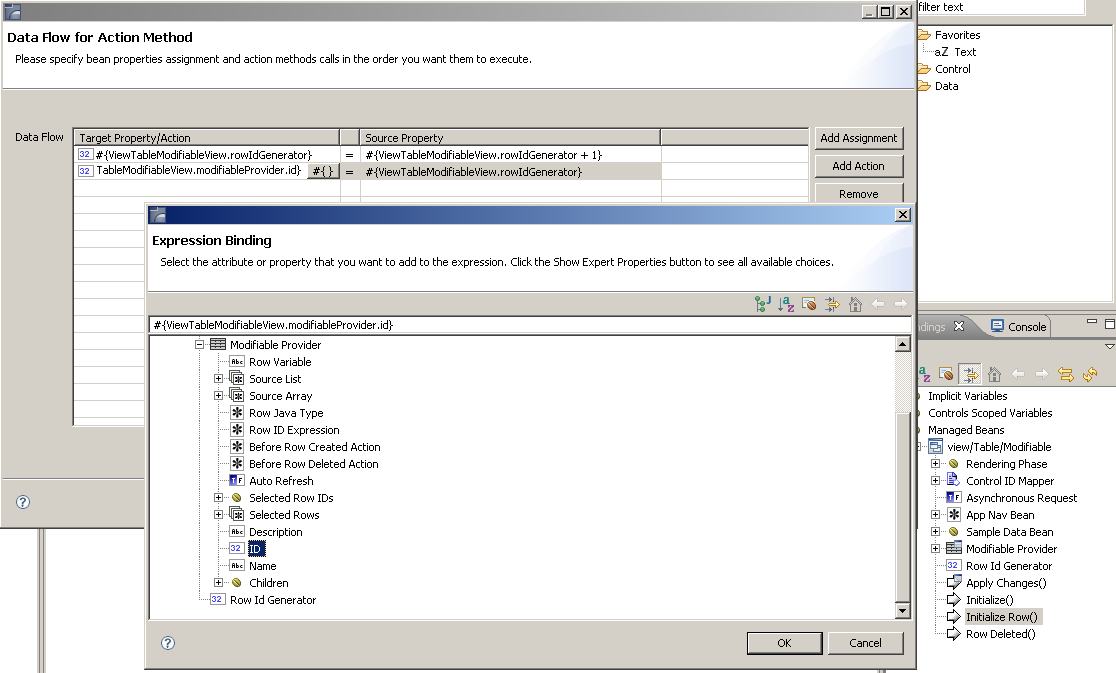The width and height of the screenshot is (1116, 673).
Task: Expand the Children node
Action: 219,583
